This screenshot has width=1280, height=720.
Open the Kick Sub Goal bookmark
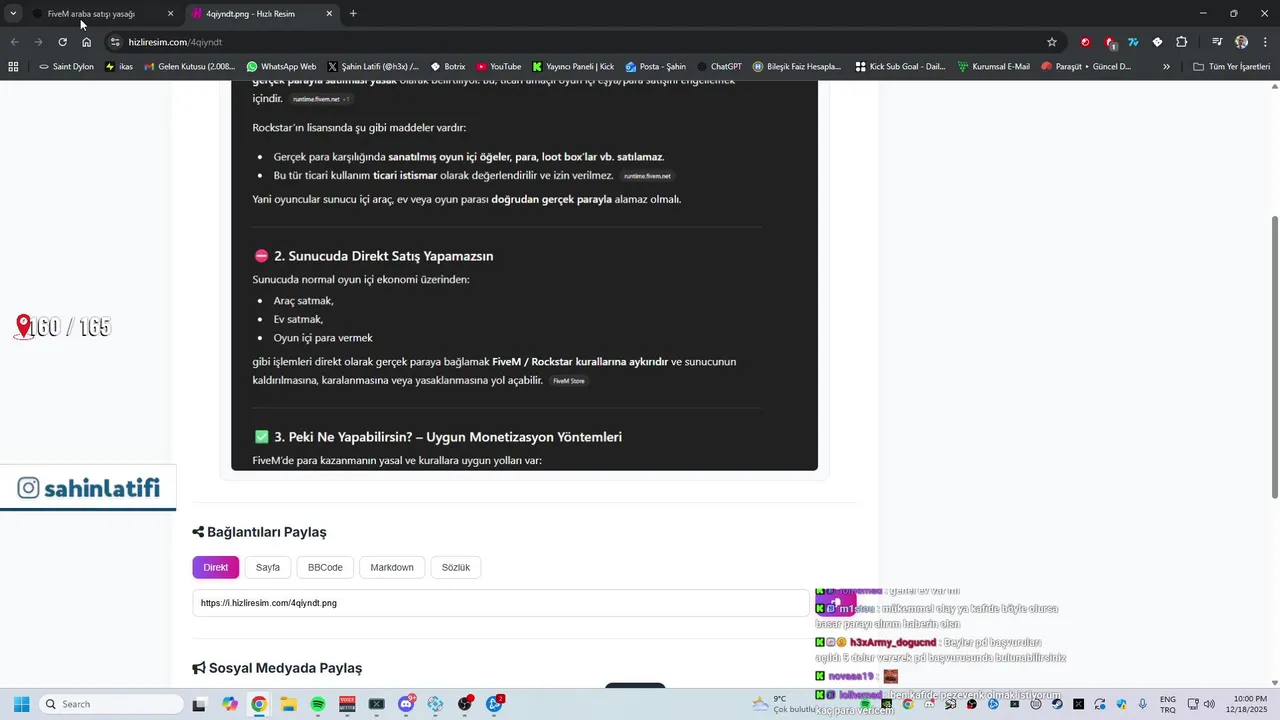coord(901,67)
